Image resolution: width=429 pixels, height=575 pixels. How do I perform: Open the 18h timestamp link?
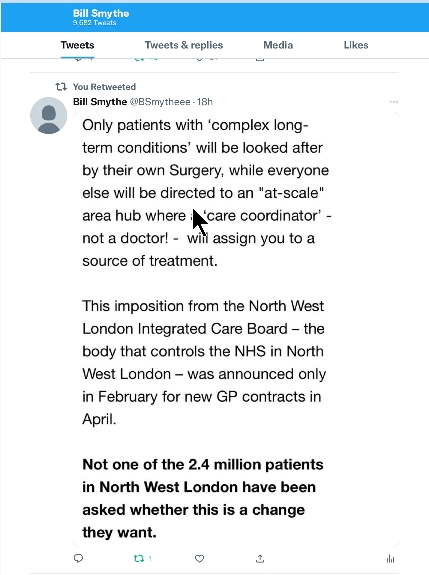coord(205,102)
